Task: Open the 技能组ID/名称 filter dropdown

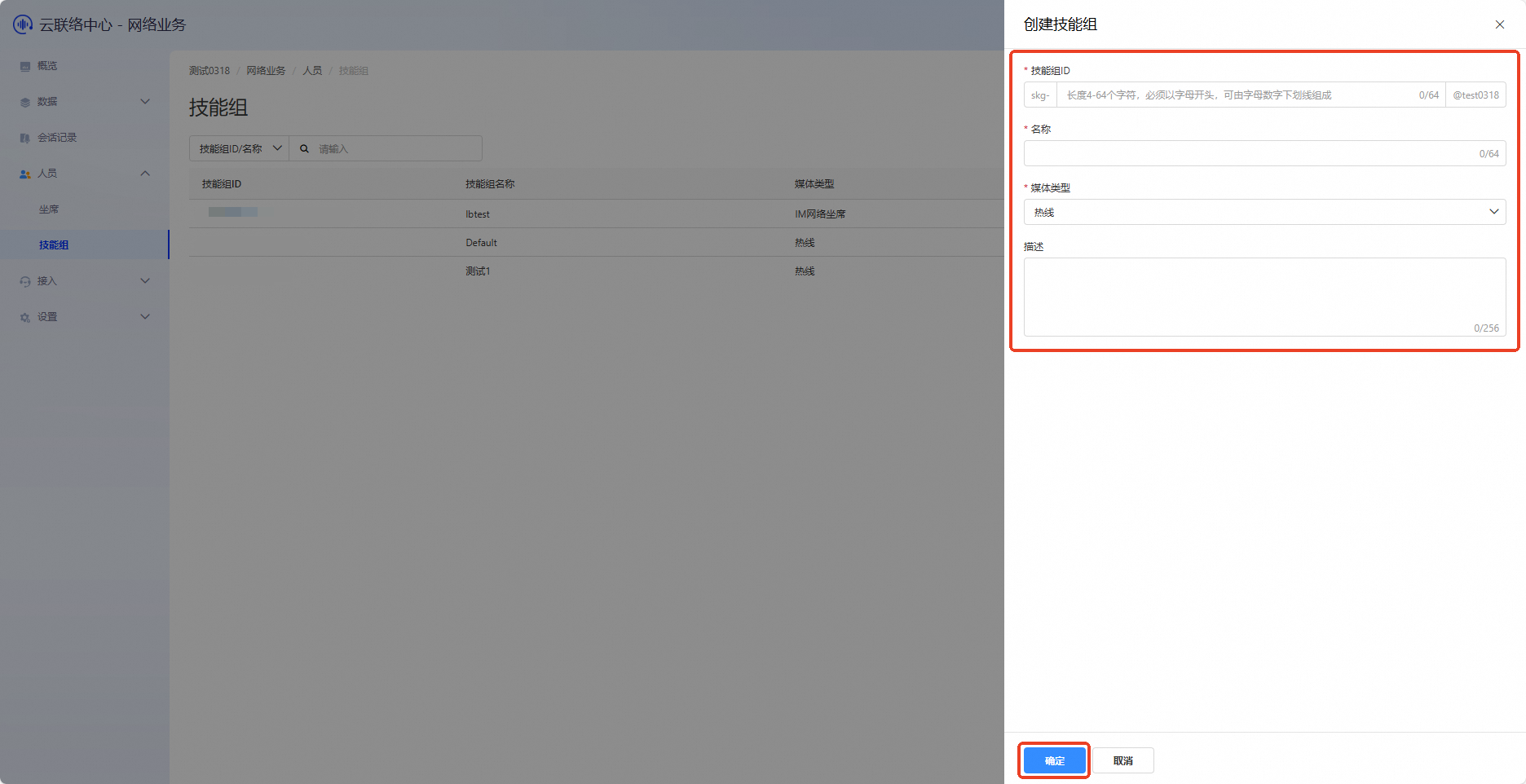Action: pos(240,148)
